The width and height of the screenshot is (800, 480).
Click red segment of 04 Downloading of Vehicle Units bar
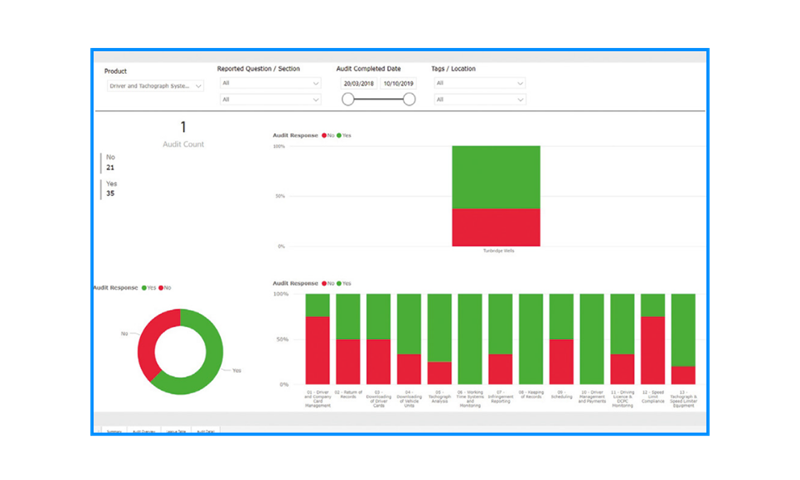(409, 369)
